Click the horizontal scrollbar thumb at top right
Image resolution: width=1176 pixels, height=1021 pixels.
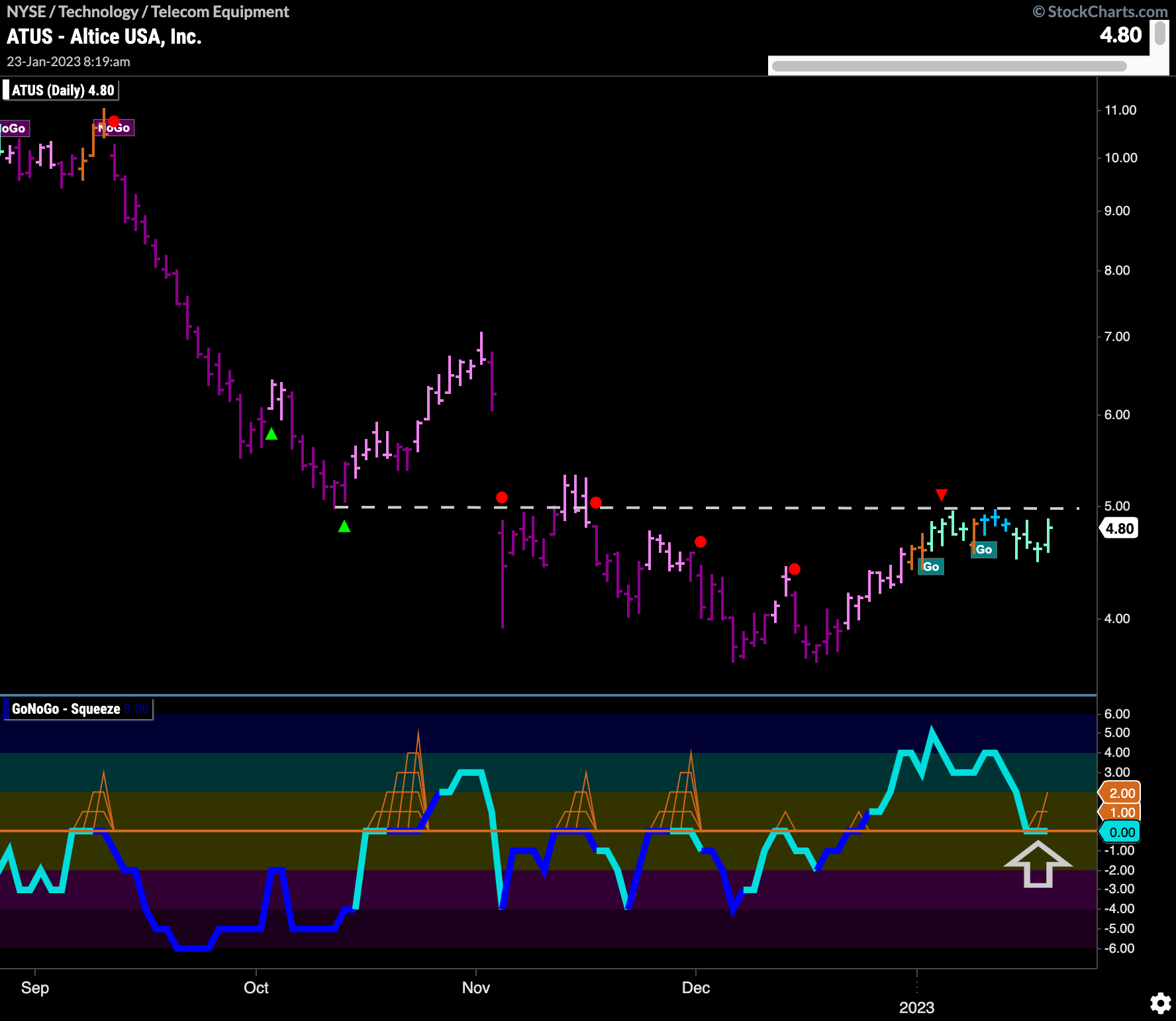point(949,66)
